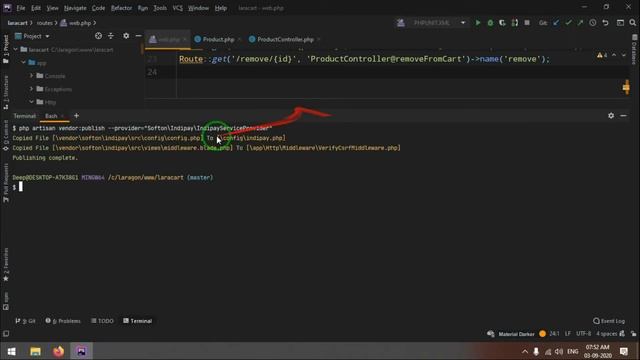Collapse the Http folder

(x=31, y=102)
